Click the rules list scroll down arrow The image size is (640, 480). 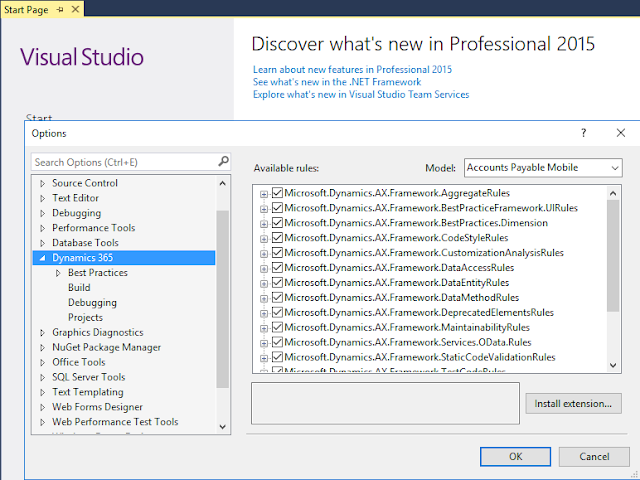pos(613,365)
